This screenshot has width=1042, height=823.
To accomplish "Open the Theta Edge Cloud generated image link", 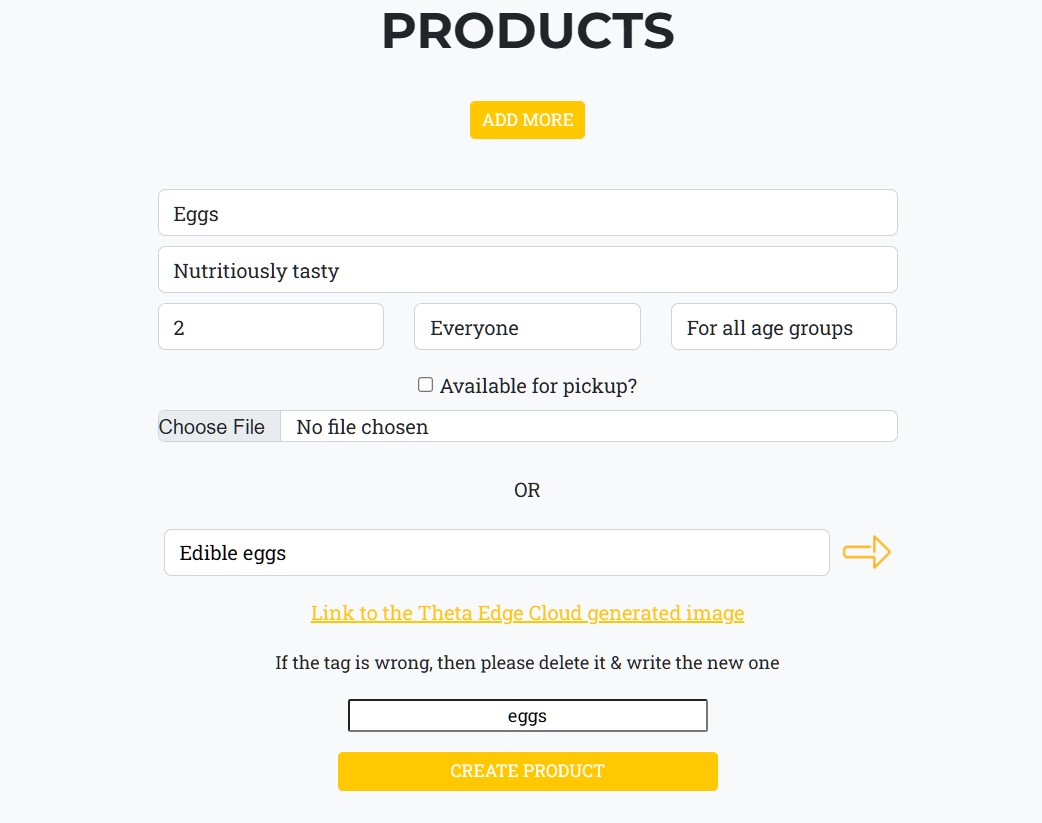I will click(527, 613).
